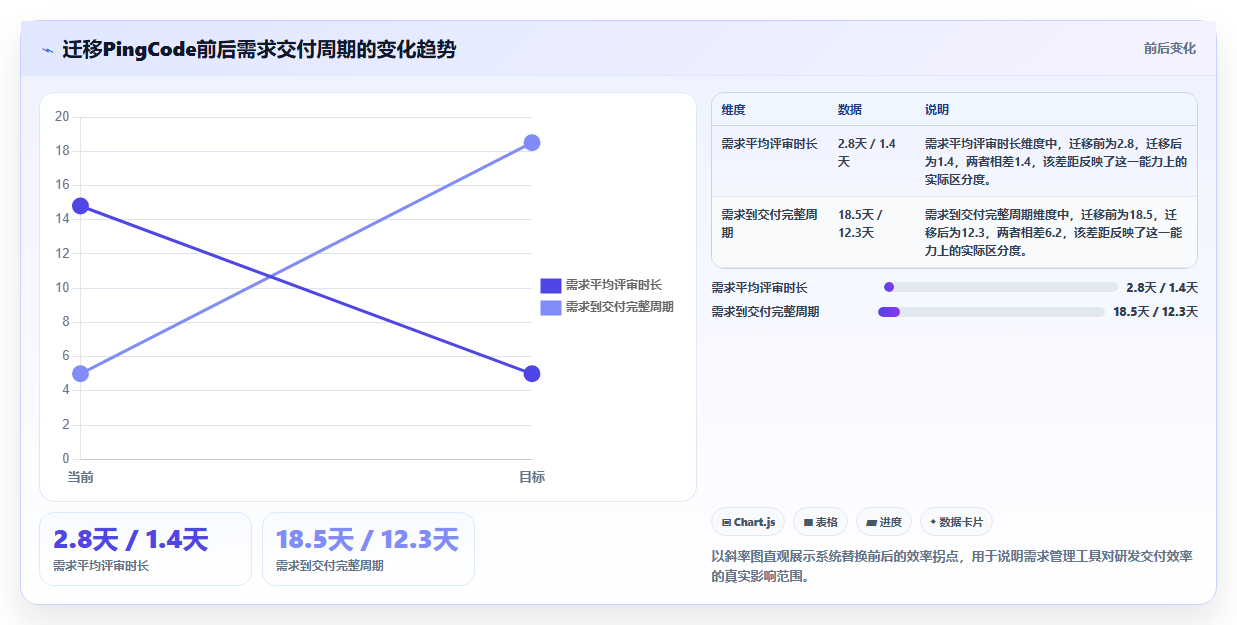
Task: Click the 需求到交付完整周期 data point at 当前
Action: tap(80, 374)
